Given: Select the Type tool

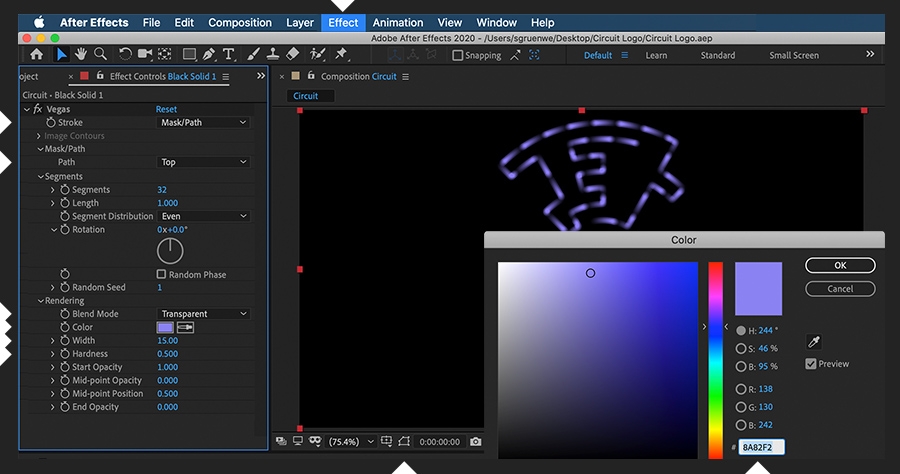Looking at the screenshot, I should click(x=229, y=54).
